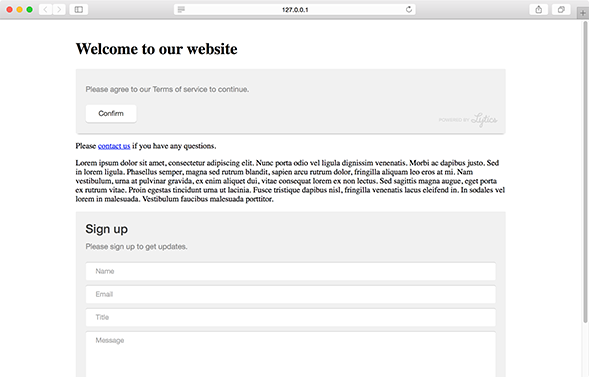Click the Name input field
The height and width of the screenshot is (377, 589).
tap(290, 271)
